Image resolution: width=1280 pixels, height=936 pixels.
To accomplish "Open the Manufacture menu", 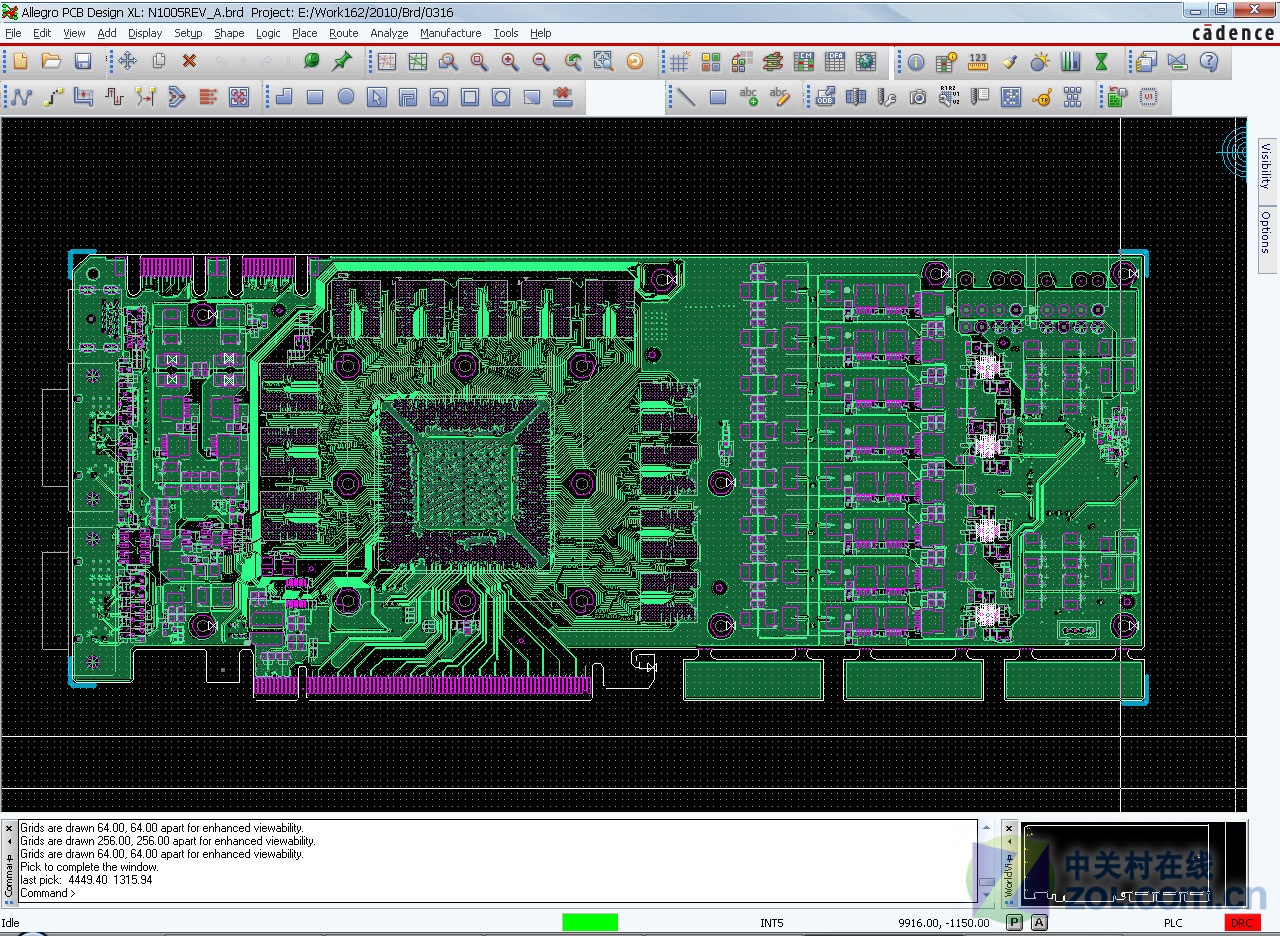I will pyautogui.click(x=450, y=33).
